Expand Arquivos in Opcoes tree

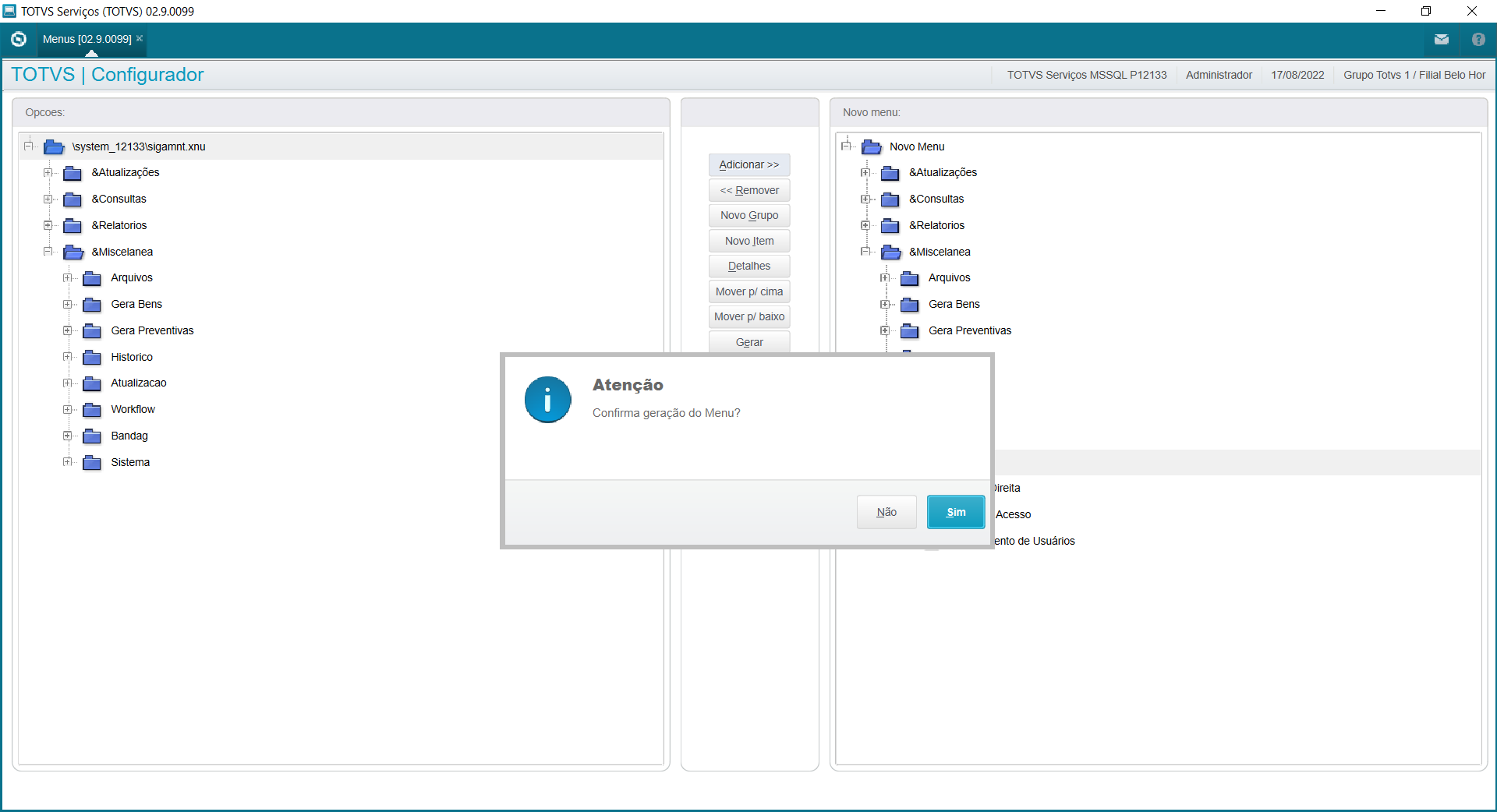coord(68,277)
